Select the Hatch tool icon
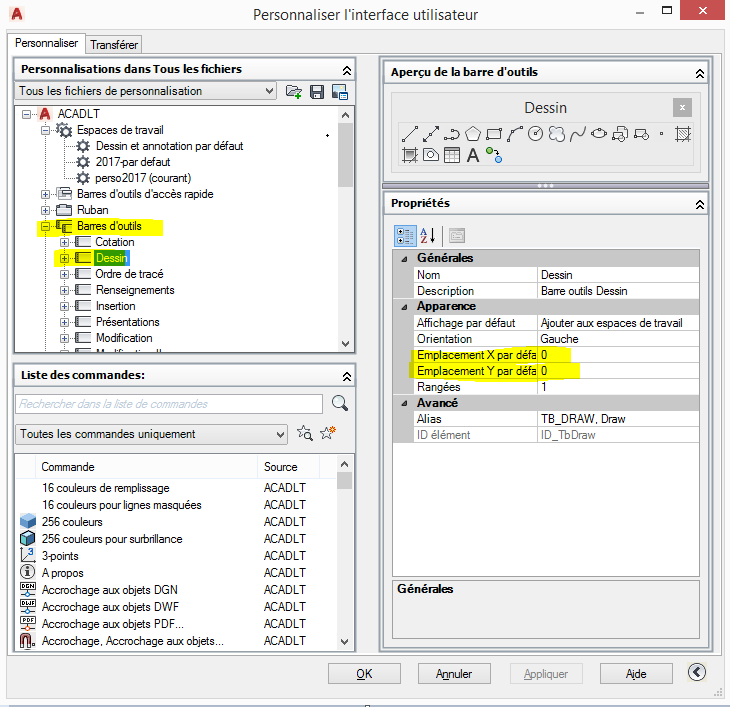 683,134
